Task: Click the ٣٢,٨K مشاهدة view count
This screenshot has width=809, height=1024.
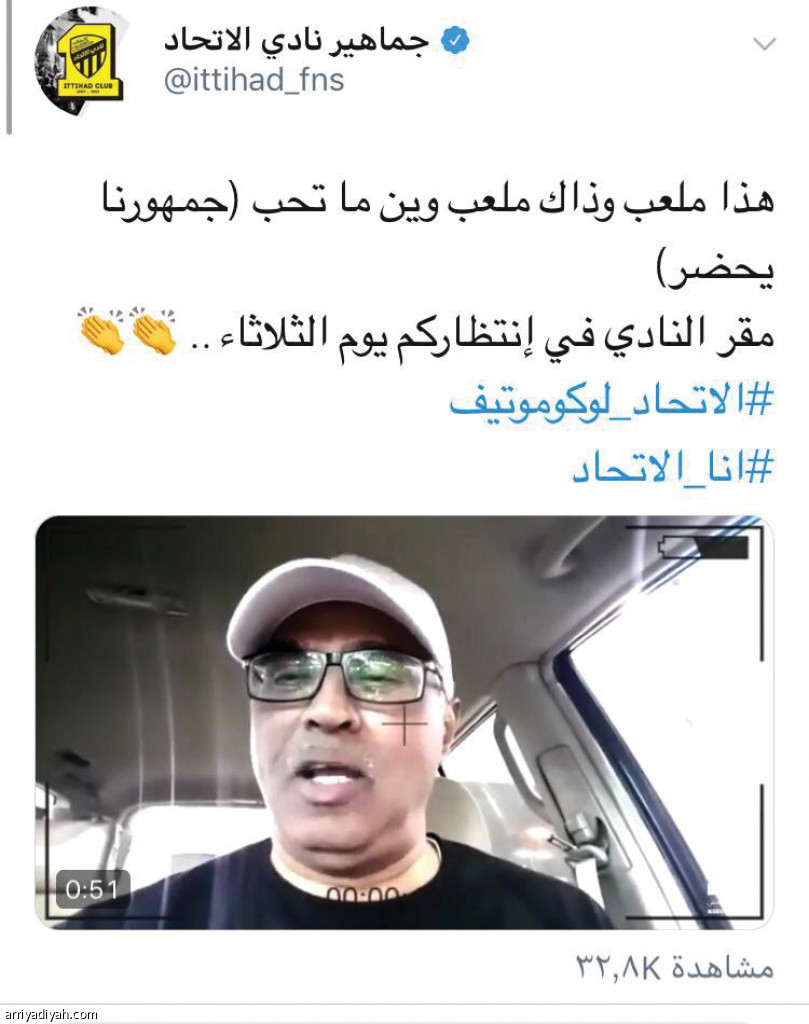Action: coord(674,967)
